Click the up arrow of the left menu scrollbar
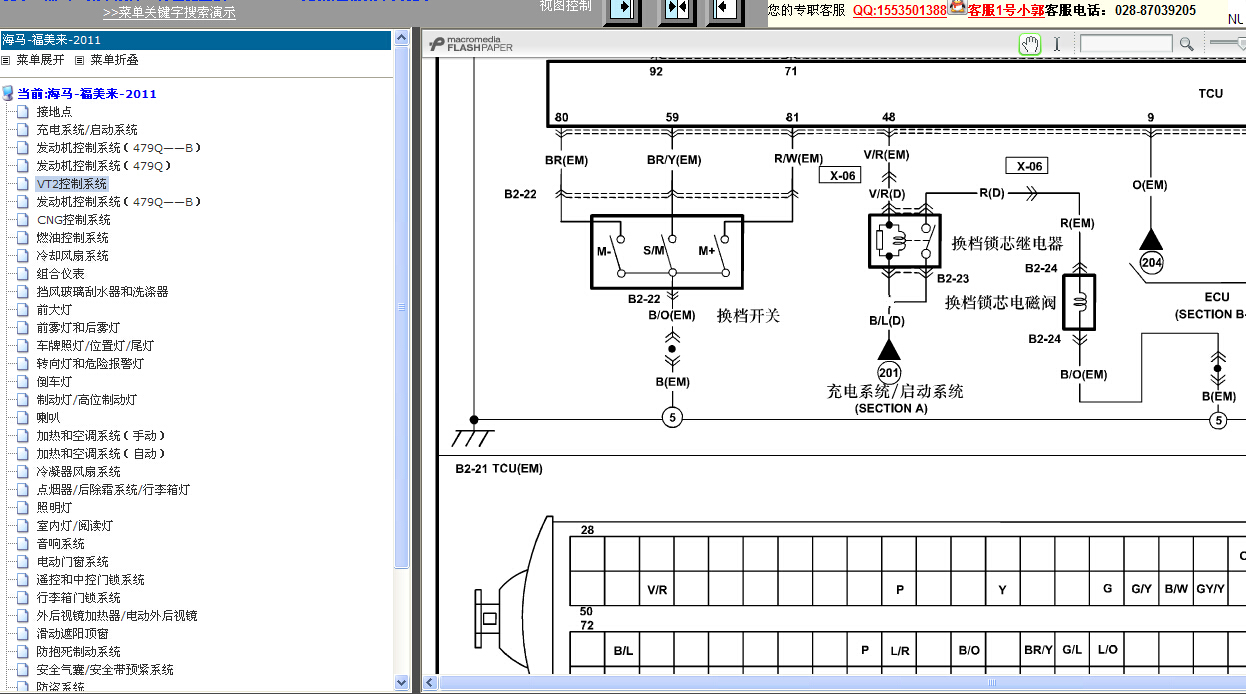 [402, 38]
